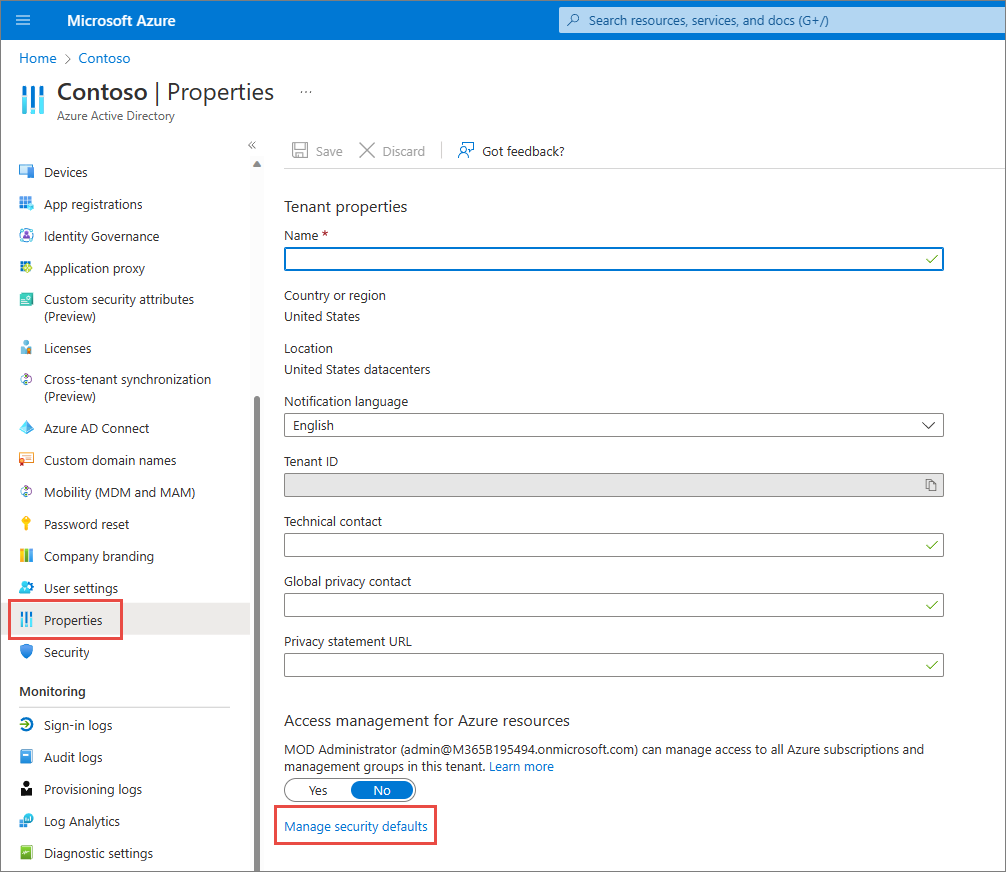The height and width of the screenshot is (872, 1006).
Task: Click the Company branding icon
Action: pyautogui.click(x=26, y=555)
